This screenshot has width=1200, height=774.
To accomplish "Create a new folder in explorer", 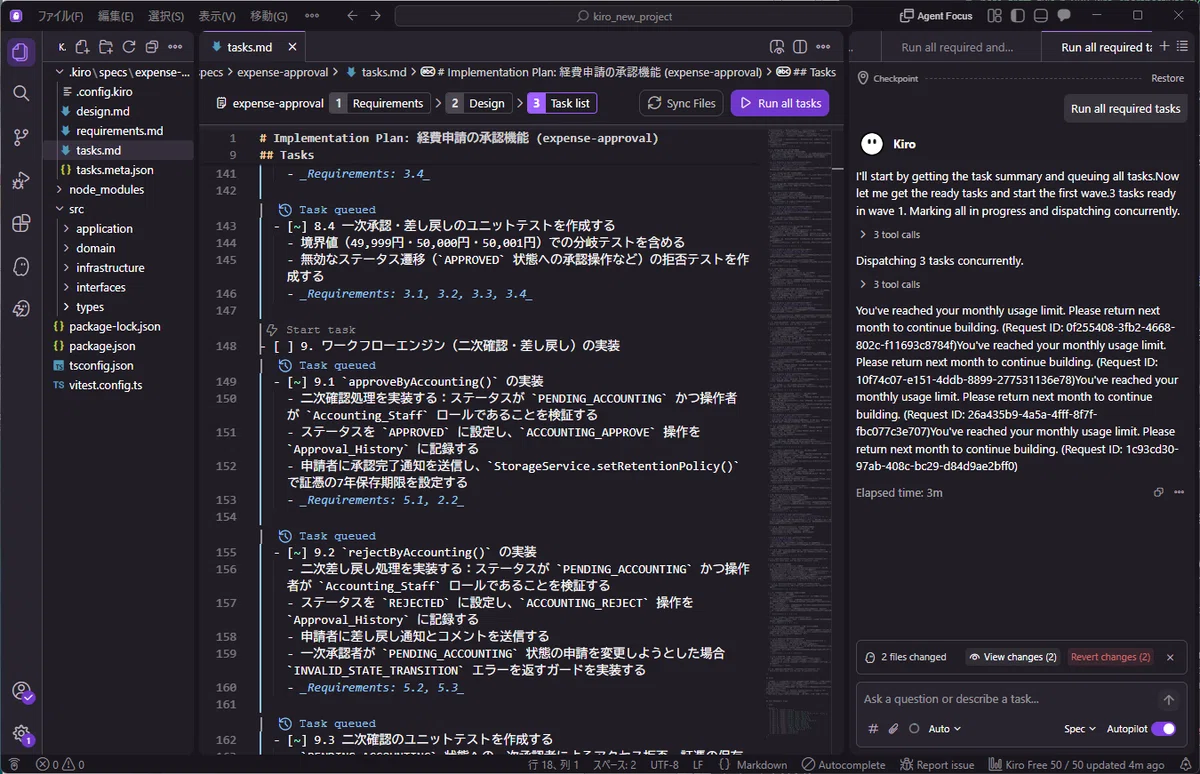I will pos(105,47).
